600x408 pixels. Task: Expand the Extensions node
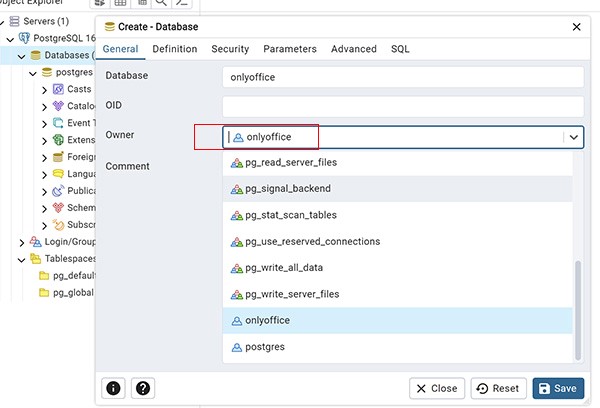(x=44, y=141)
